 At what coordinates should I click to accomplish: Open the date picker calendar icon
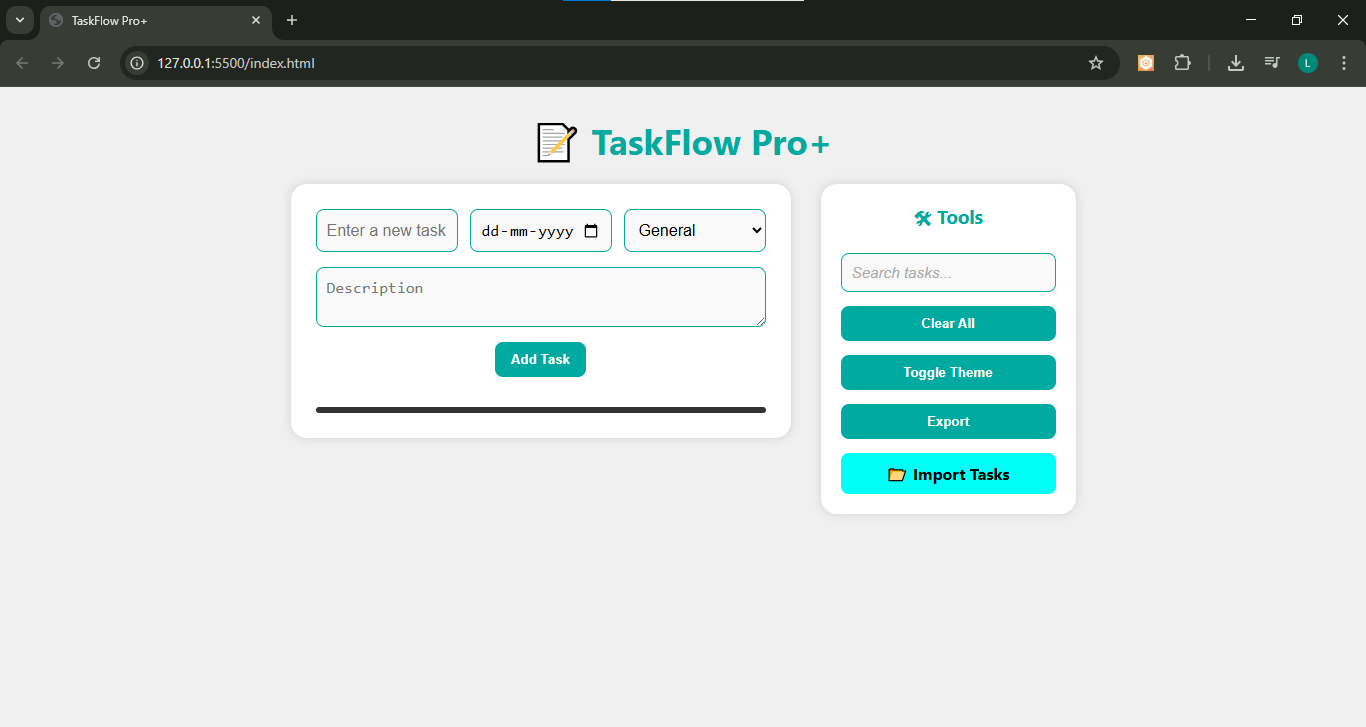point(591,231)
